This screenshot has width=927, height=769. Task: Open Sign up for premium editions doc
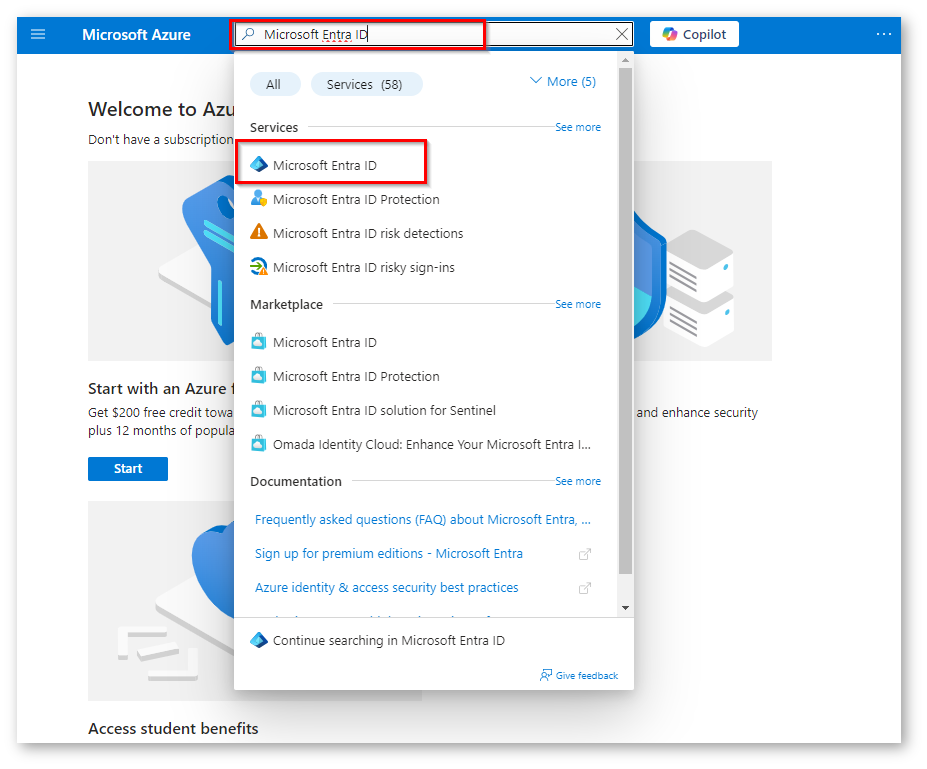(x=389, y=554)
